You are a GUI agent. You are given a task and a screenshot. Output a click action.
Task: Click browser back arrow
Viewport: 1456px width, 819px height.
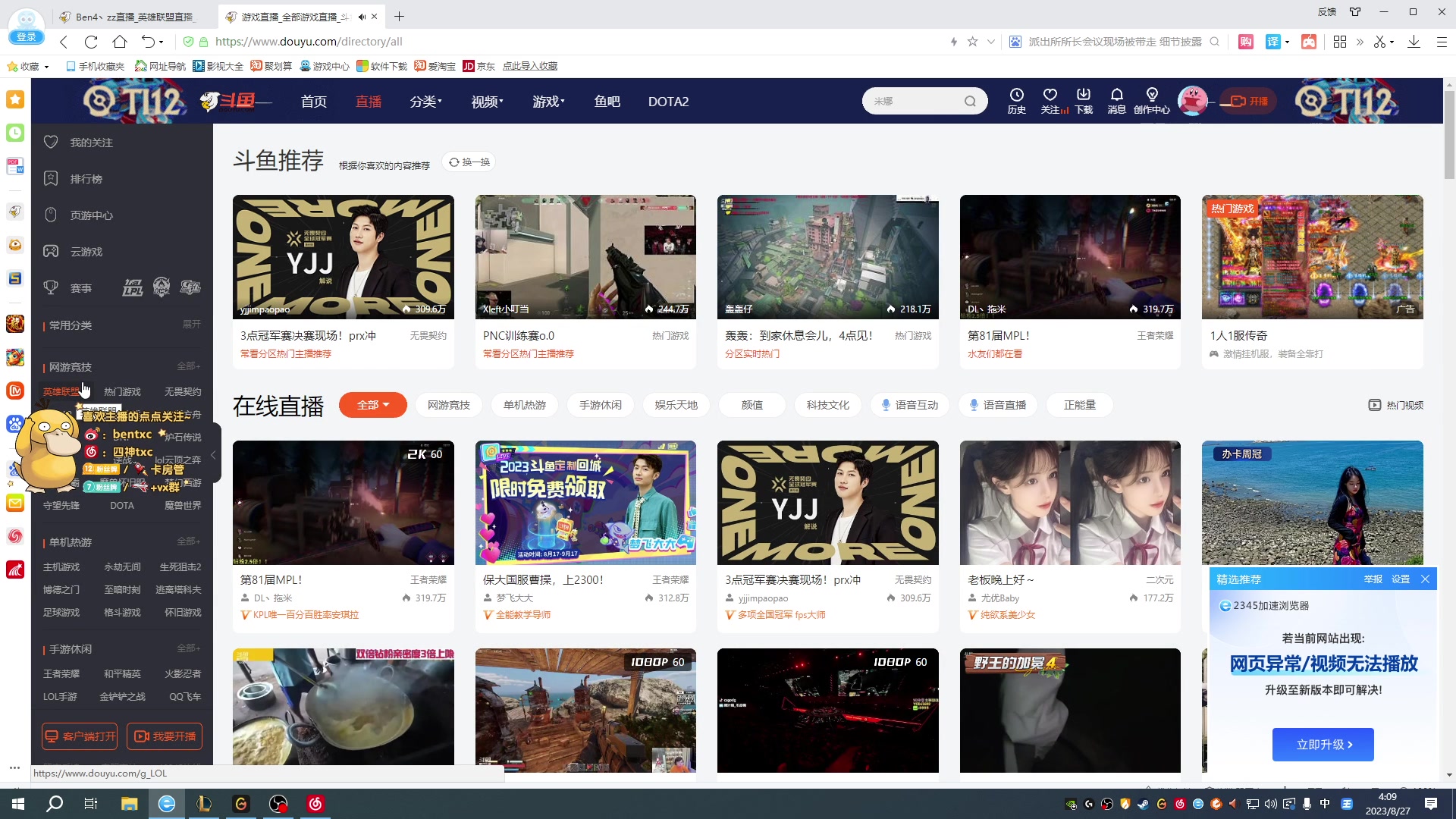click(x=64, y=42)
